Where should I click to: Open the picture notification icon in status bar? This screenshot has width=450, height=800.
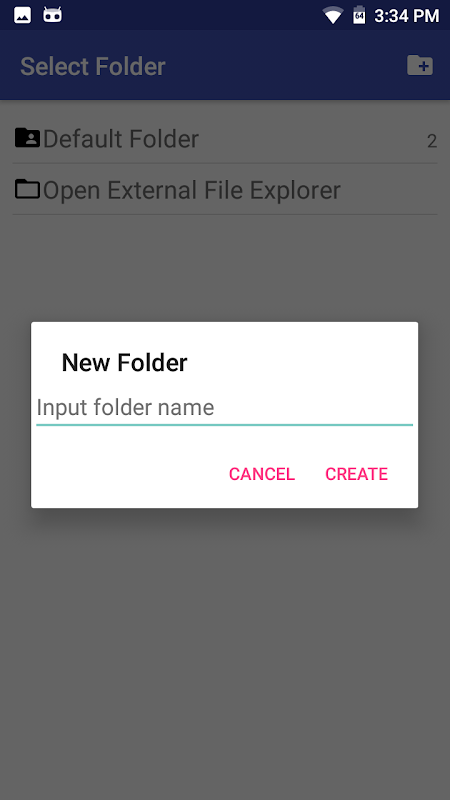(x=22, y=15)
